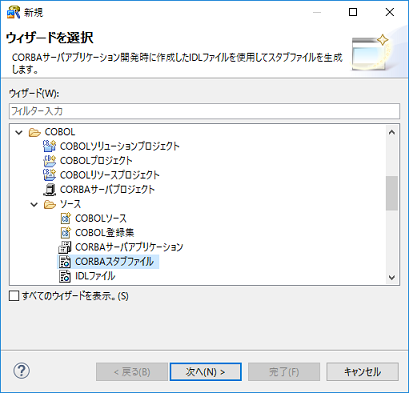Click the ソース folder icon

[x=50, y=204]
